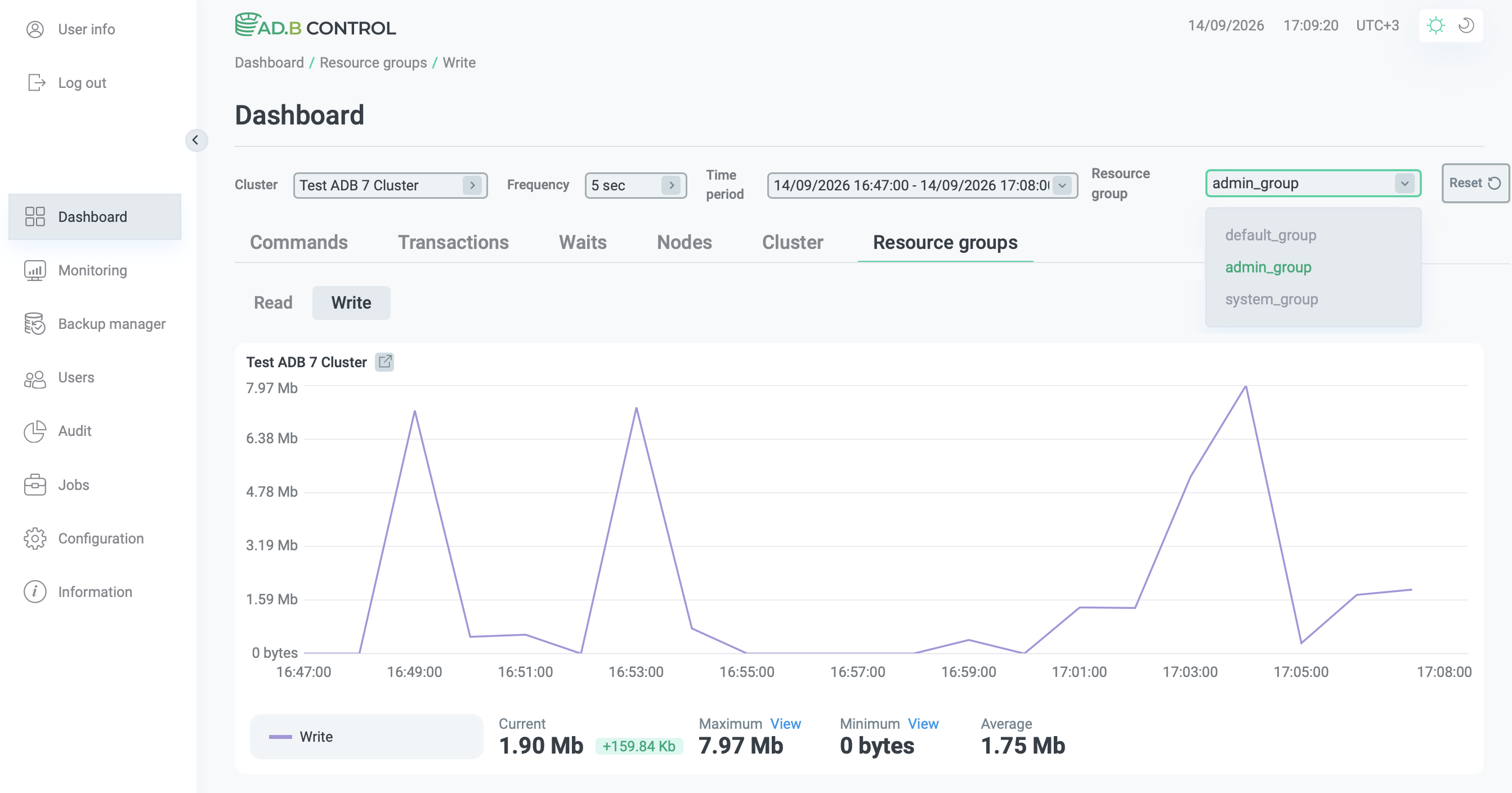Open the Users menu item
The width and height of the screenshot is (1512, 793).
point(95,378)
